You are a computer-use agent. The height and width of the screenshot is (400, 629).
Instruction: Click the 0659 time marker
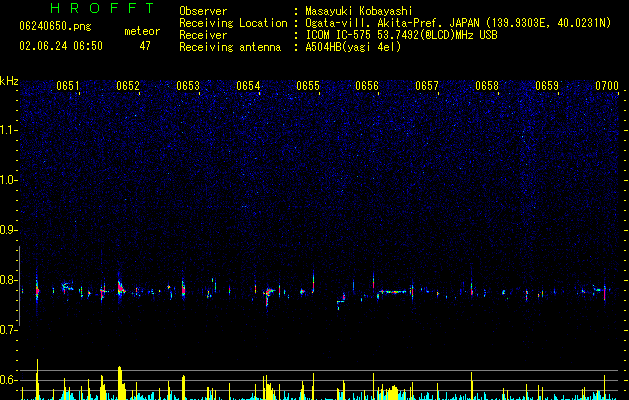point(547,86)
